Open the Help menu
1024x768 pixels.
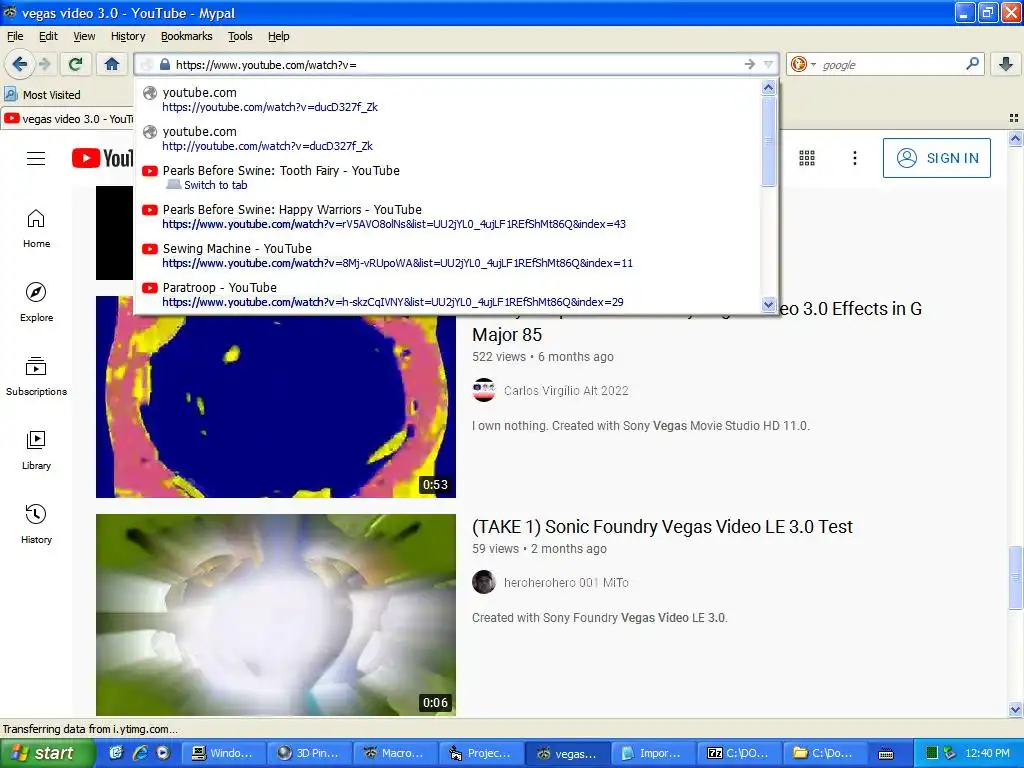pos(279,36)
